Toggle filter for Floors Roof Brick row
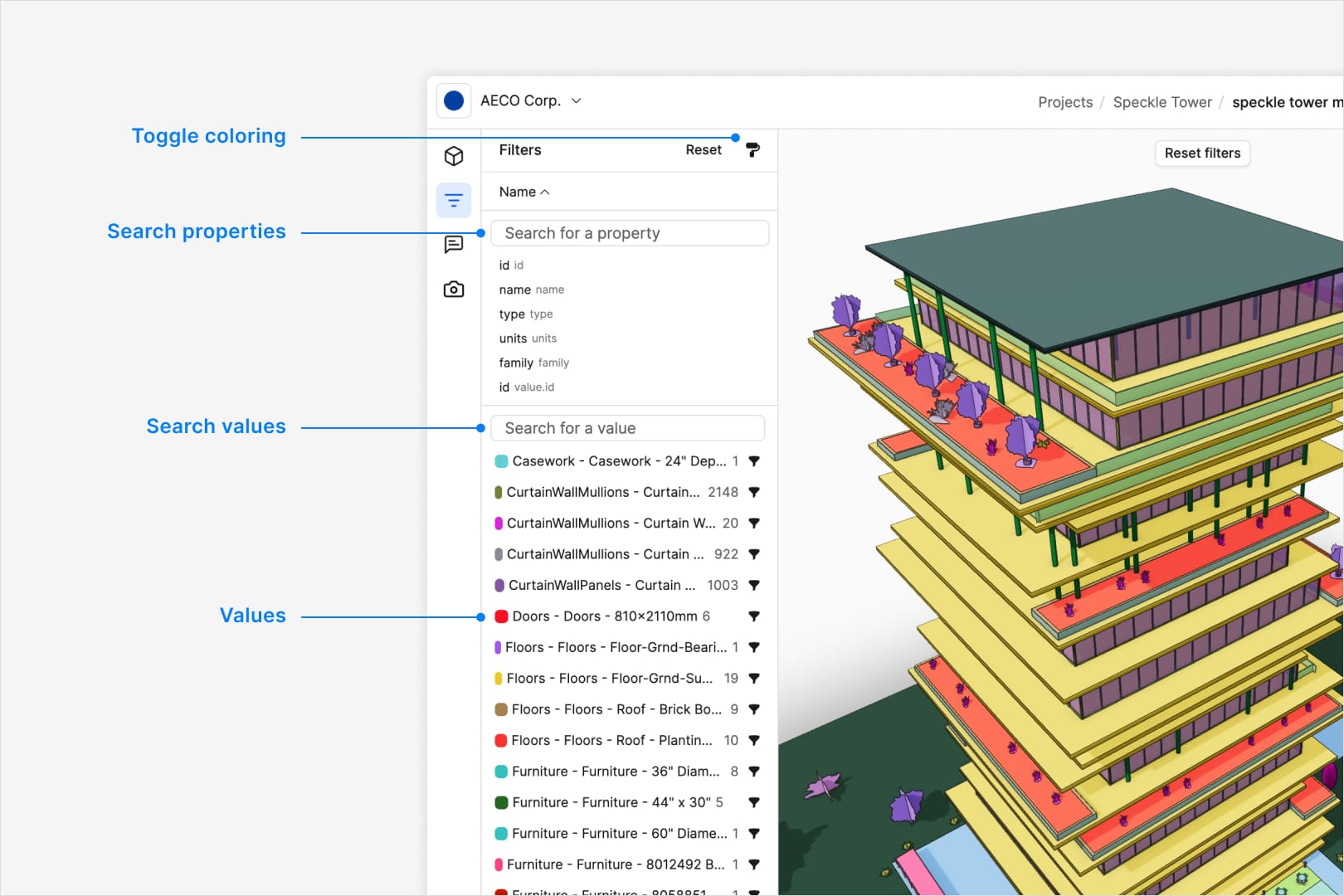The height and width of the screenshot is (896, 1344). (x=754, y=709)
